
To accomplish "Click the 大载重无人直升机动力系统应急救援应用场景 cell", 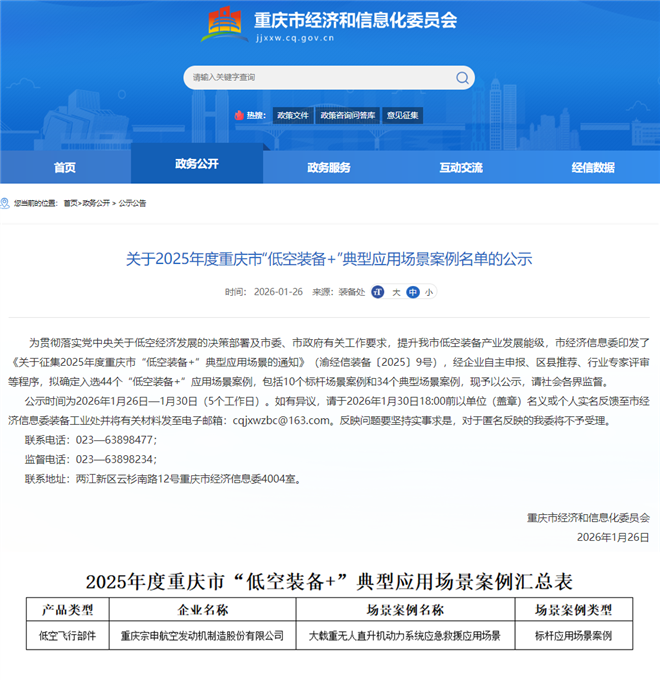I will point(405,636).
